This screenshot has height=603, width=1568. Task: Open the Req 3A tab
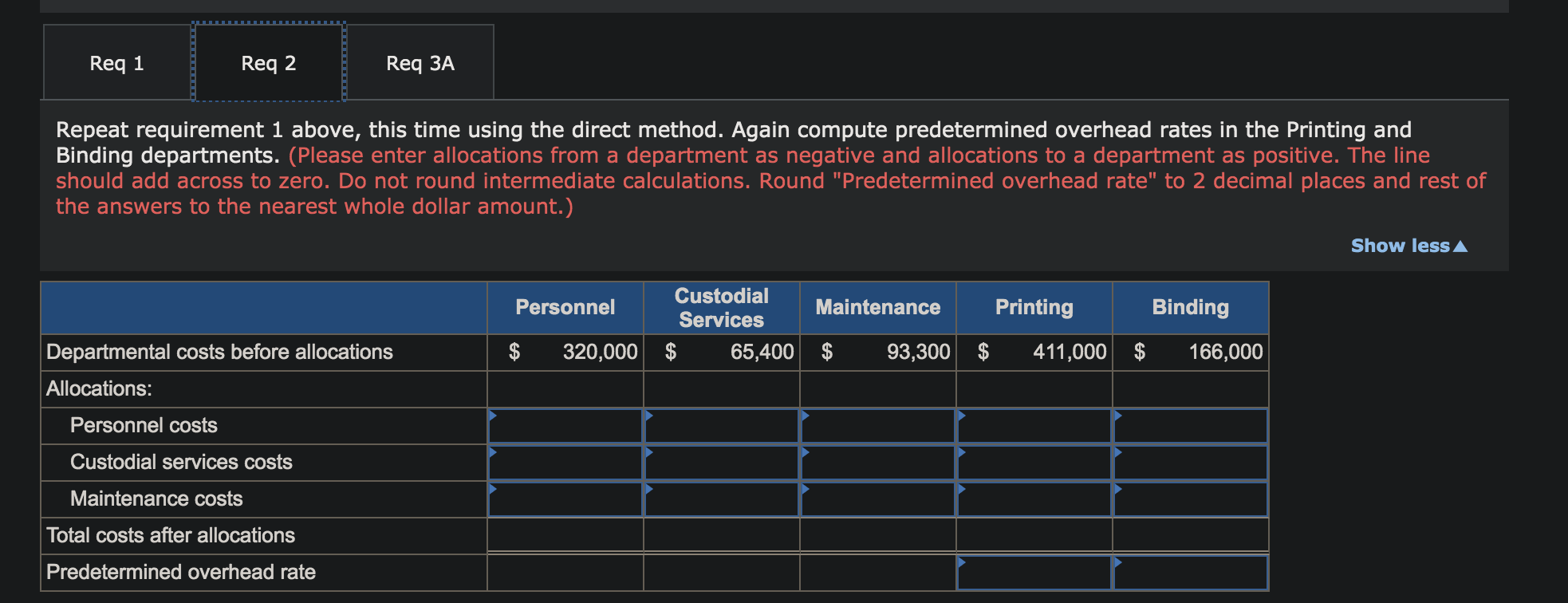coord(420,62)
